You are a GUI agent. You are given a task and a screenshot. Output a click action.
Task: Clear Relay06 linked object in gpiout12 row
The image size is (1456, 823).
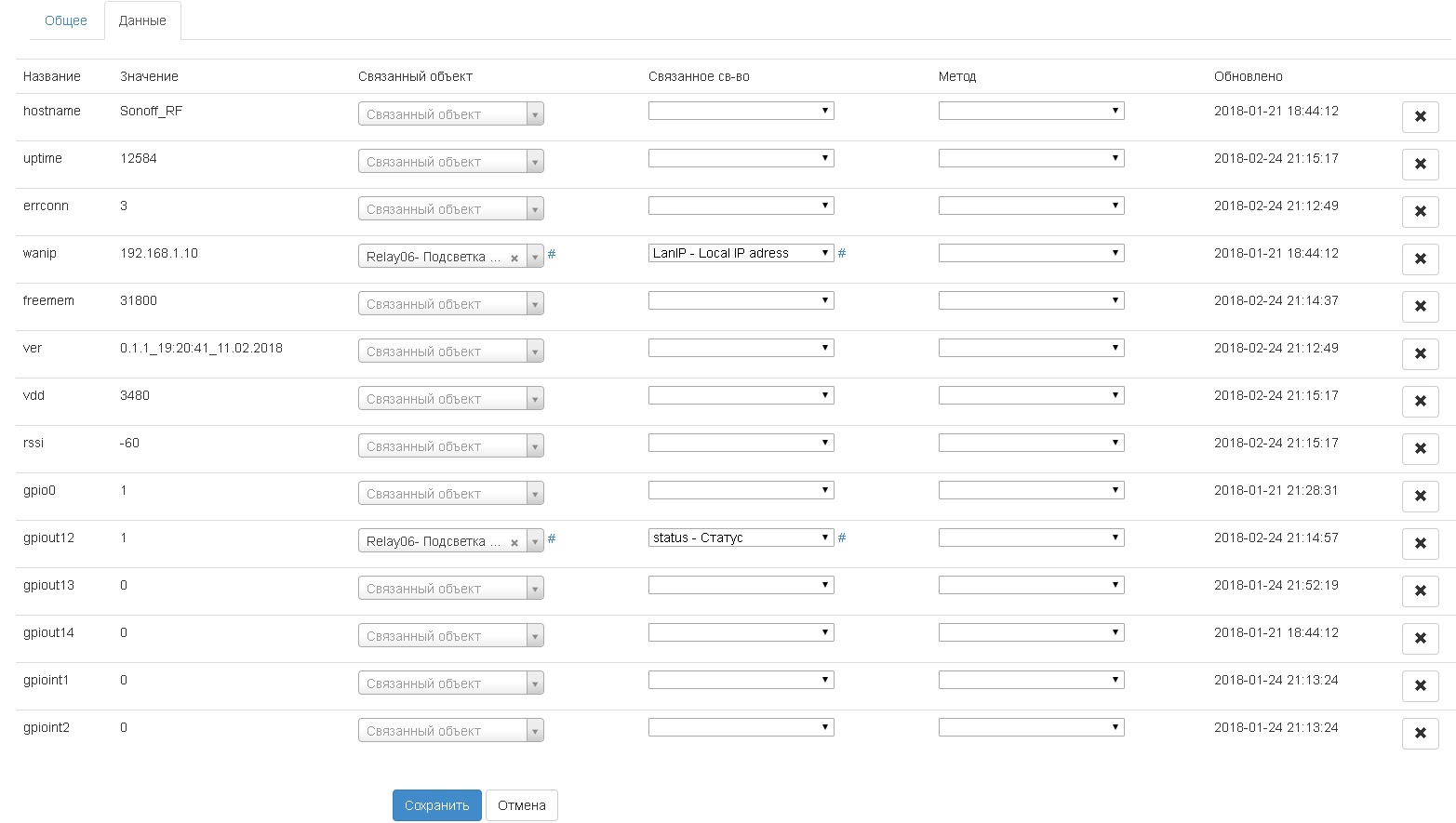pyautogui.click(x=514, y=543)
